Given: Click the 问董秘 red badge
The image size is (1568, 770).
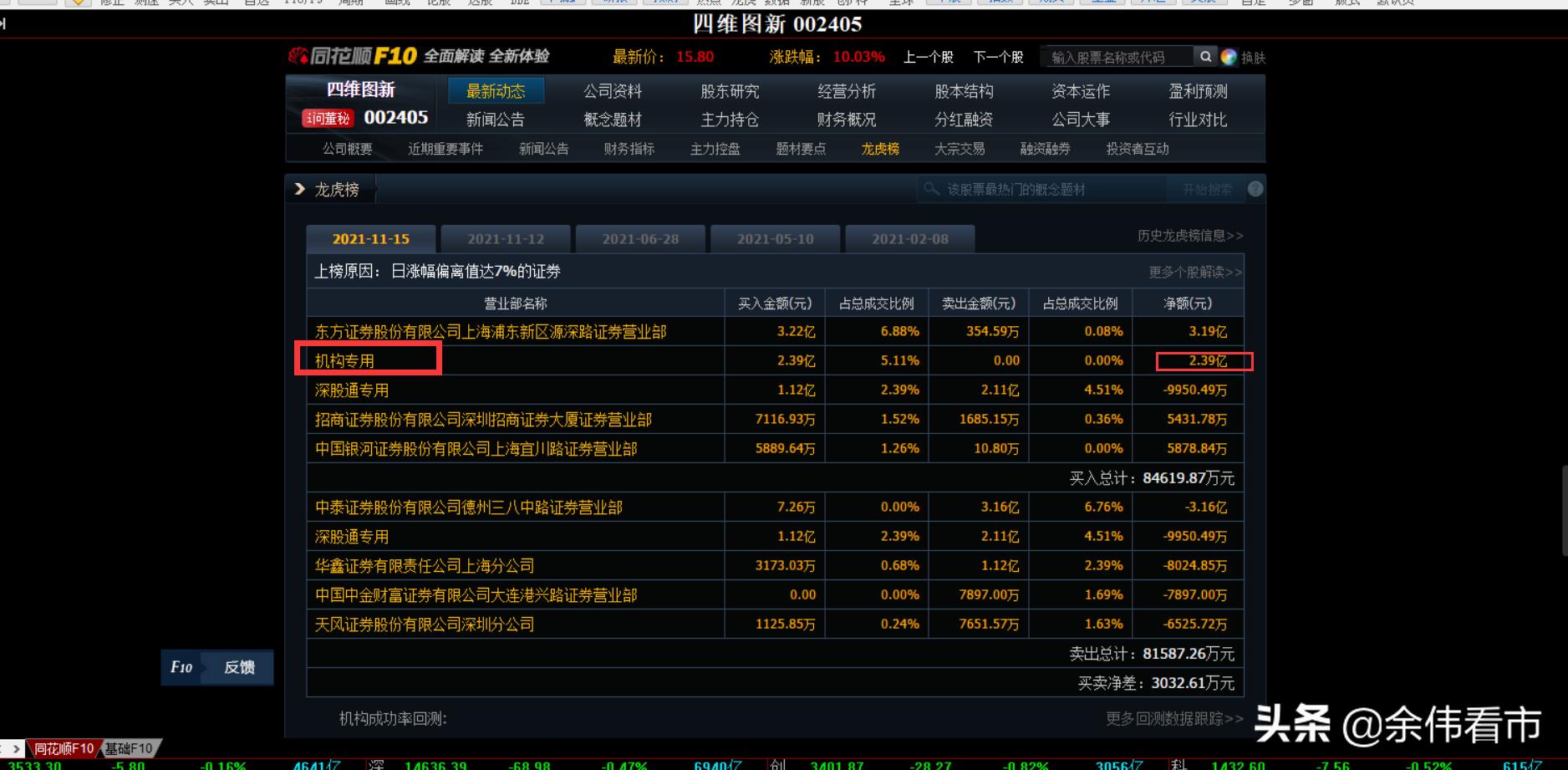Looking at the screenshot, I should (x=328, y=119).
